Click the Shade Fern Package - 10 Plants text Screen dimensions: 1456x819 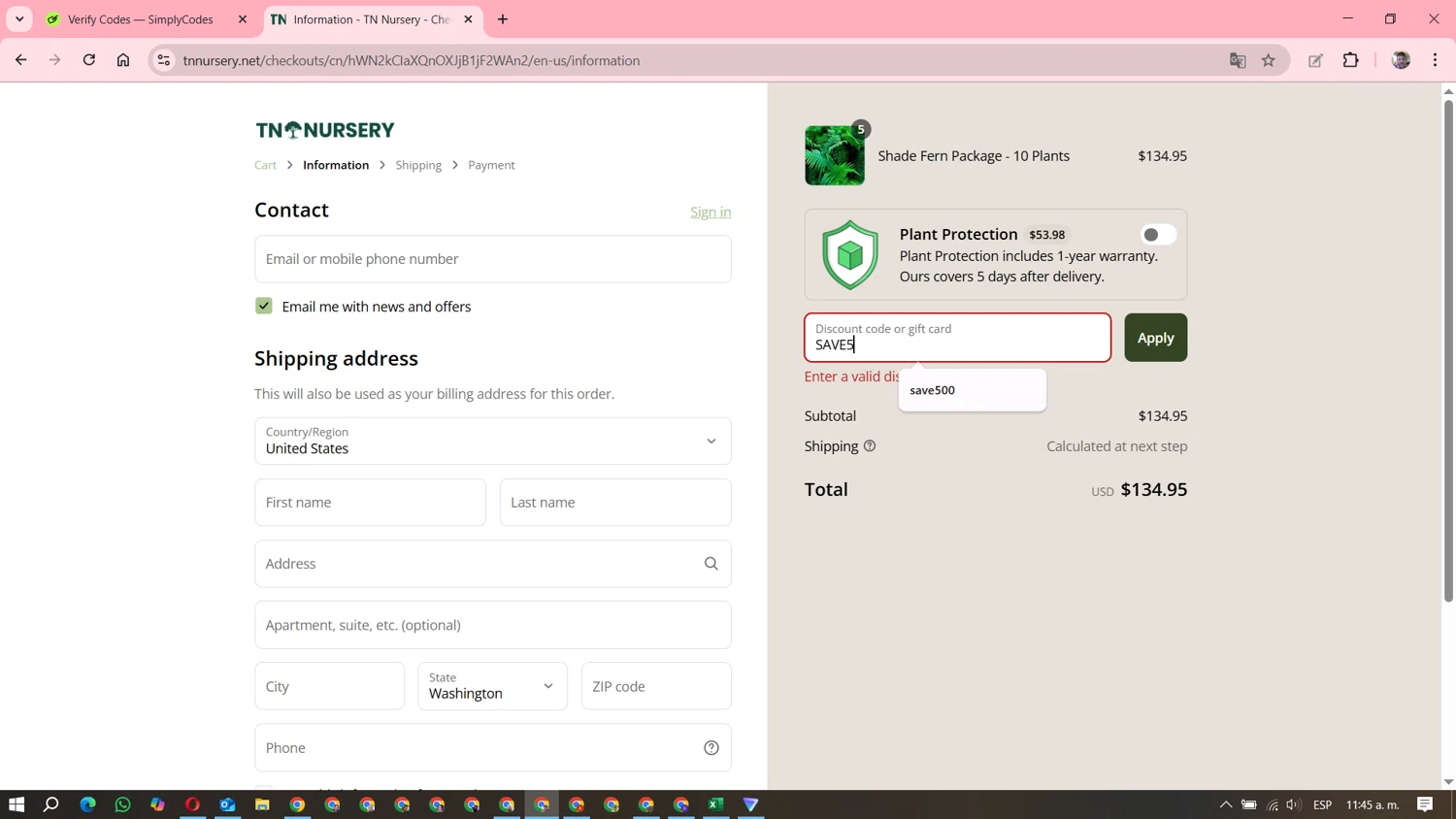(974, 155)
